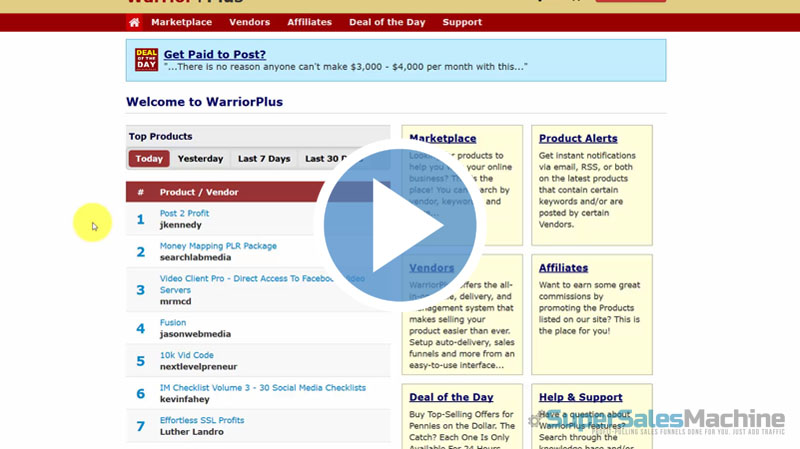
Task: Open the Marketplace menu item
Action: click(182, 22)
